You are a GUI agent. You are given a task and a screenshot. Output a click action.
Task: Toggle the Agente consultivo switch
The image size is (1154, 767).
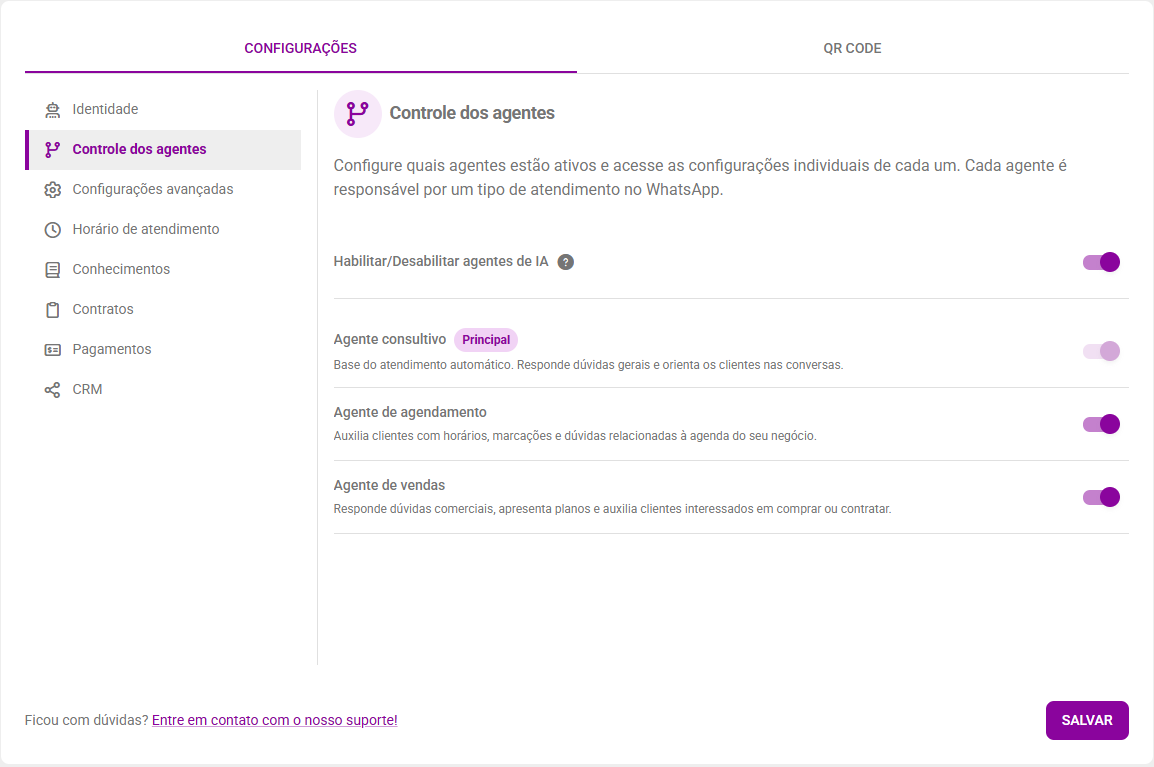1101,351
